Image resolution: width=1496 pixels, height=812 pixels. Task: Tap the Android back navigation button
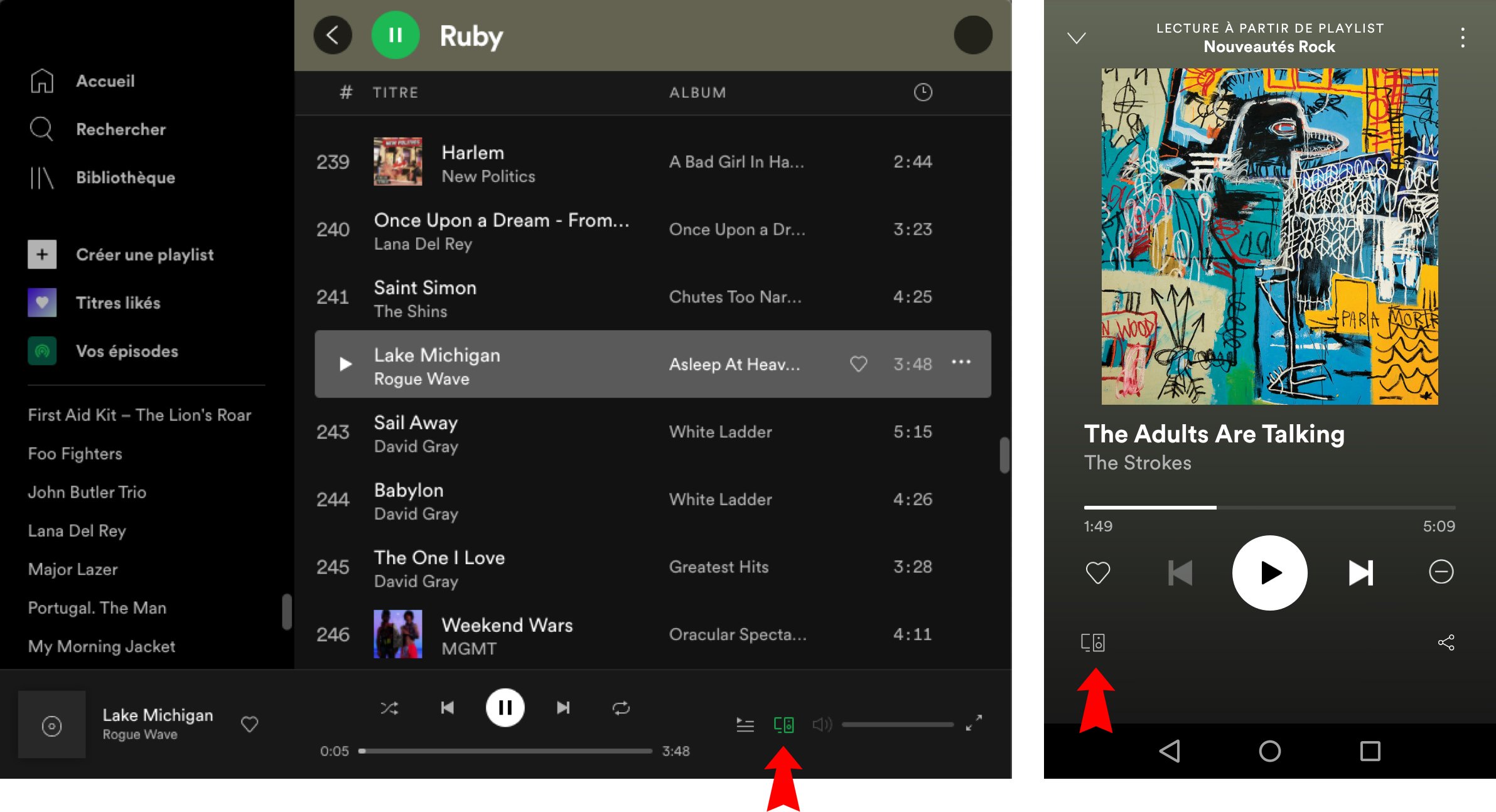pos(1169,751)
